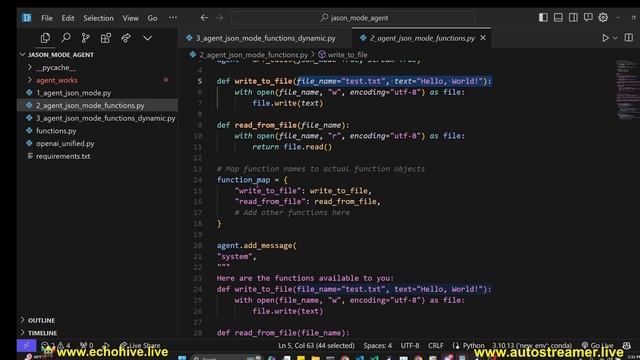Click the Windows taskbar search box
The height and width of the screenshot is (360, 640).
pyautogui.click(x=227, y=358)
